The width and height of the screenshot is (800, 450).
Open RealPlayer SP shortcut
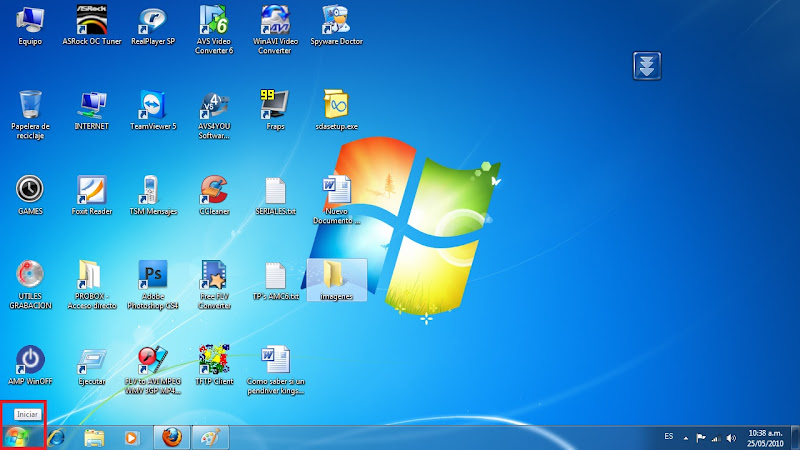(x=153, y=26)
